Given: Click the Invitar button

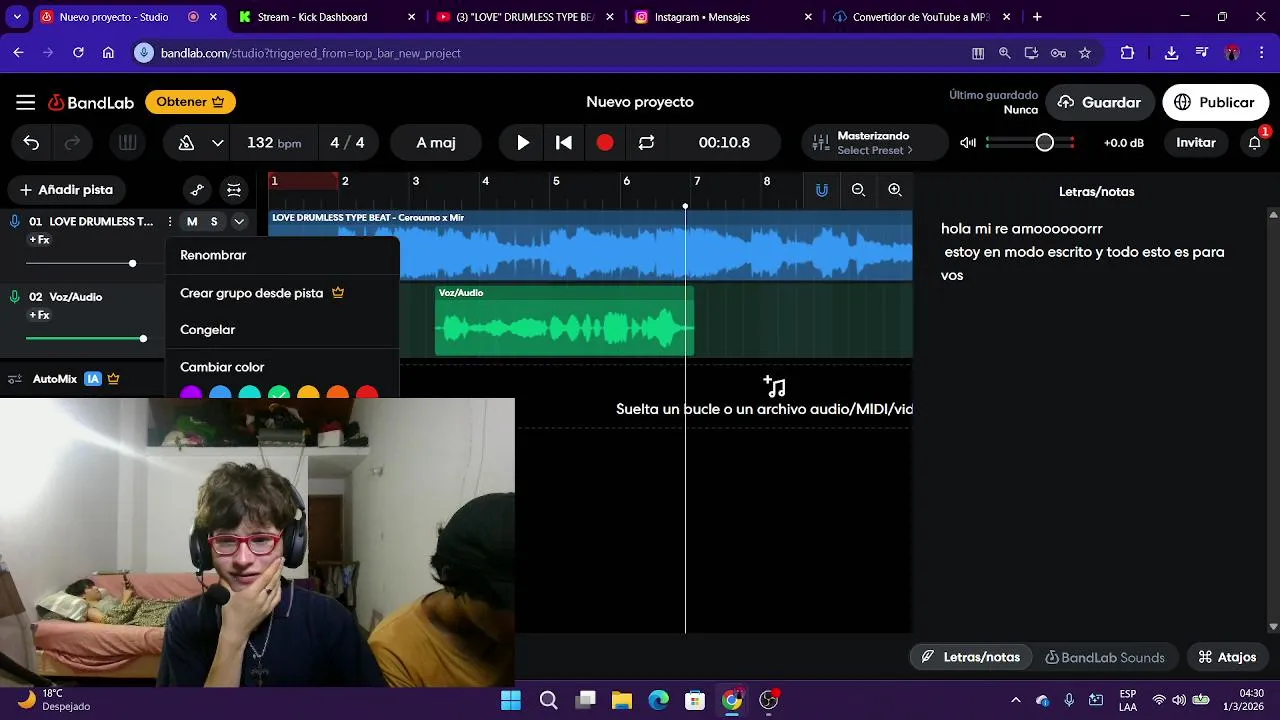Looking at the screenshot, I should 1195,143.
